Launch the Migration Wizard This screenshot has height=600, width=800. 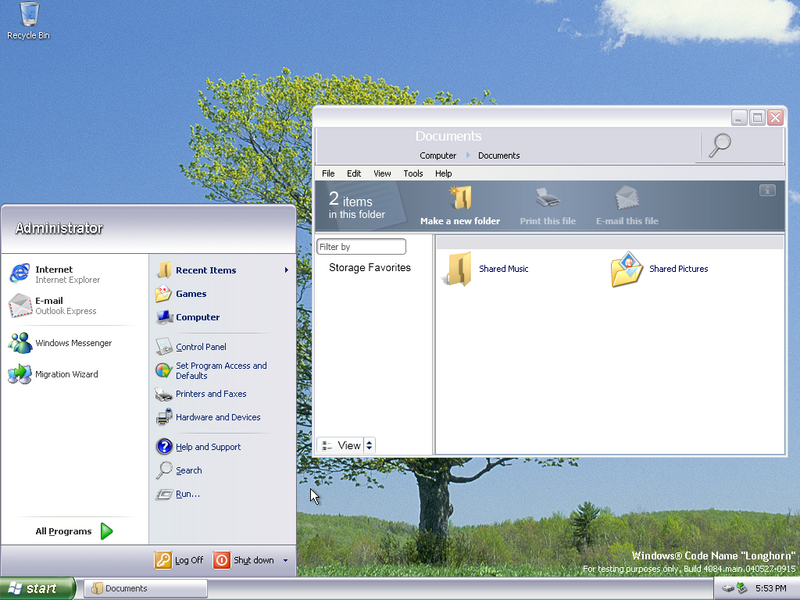(66, 374)
